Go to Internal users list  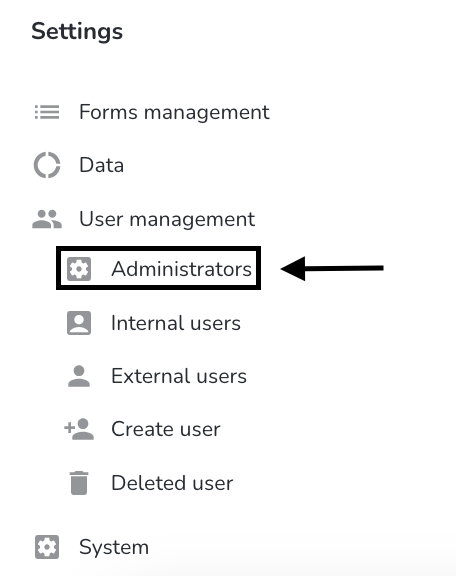(176, 323)
